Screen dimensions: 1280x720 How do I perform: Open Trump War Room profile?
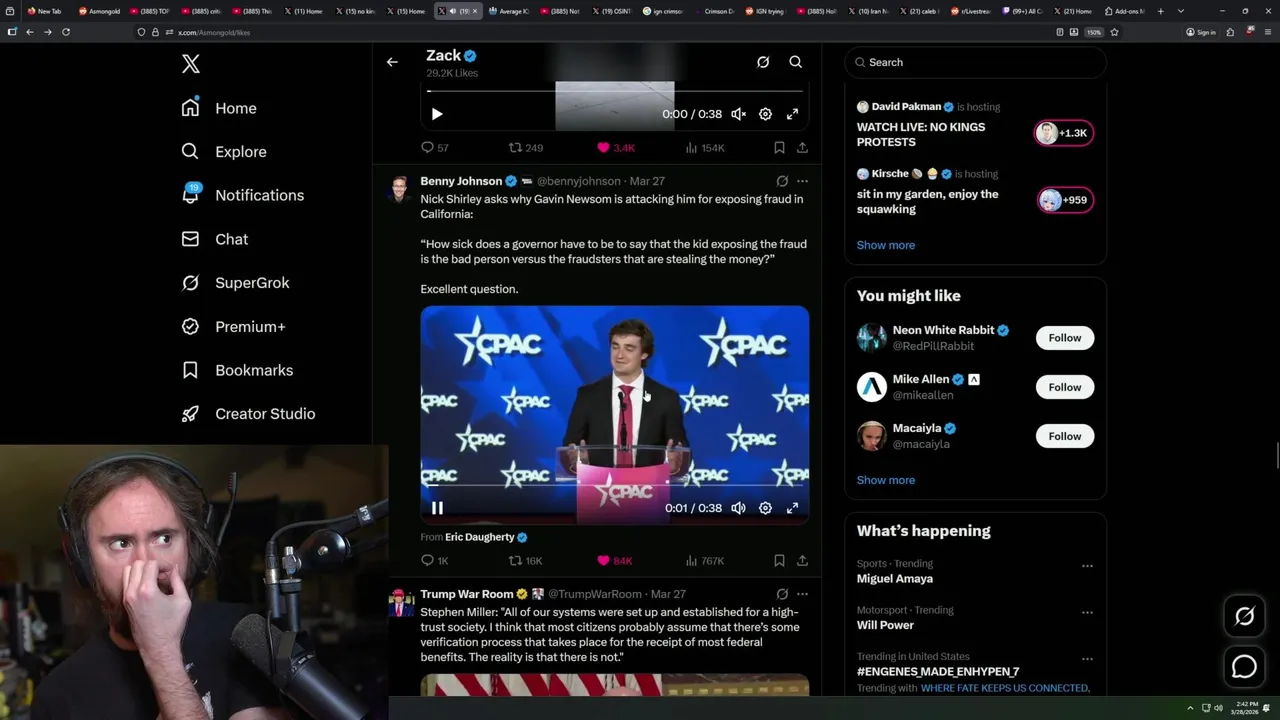[x=467, y=594]
